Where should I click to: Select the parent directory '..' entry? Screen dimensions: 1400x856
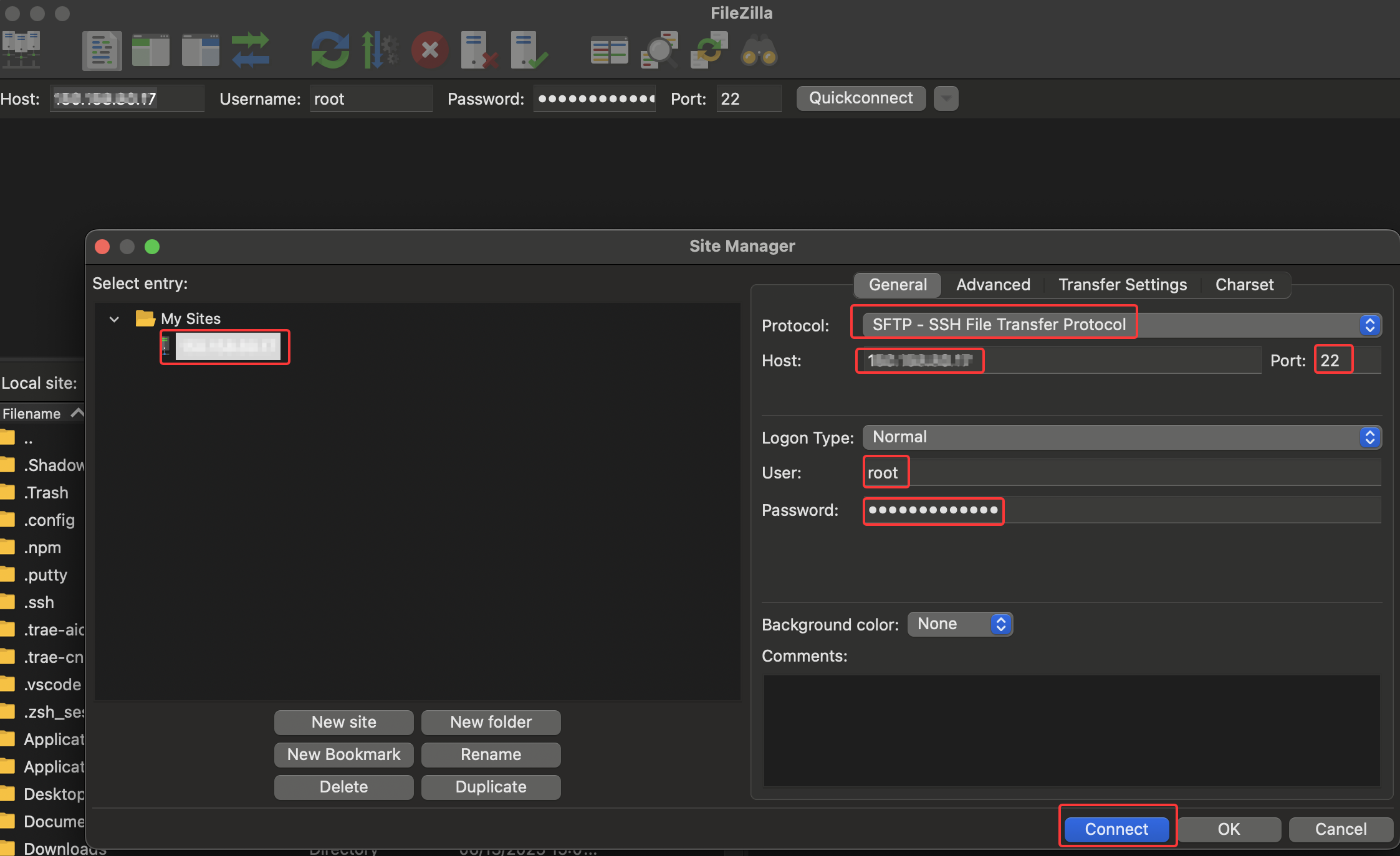tap(42, 439)
